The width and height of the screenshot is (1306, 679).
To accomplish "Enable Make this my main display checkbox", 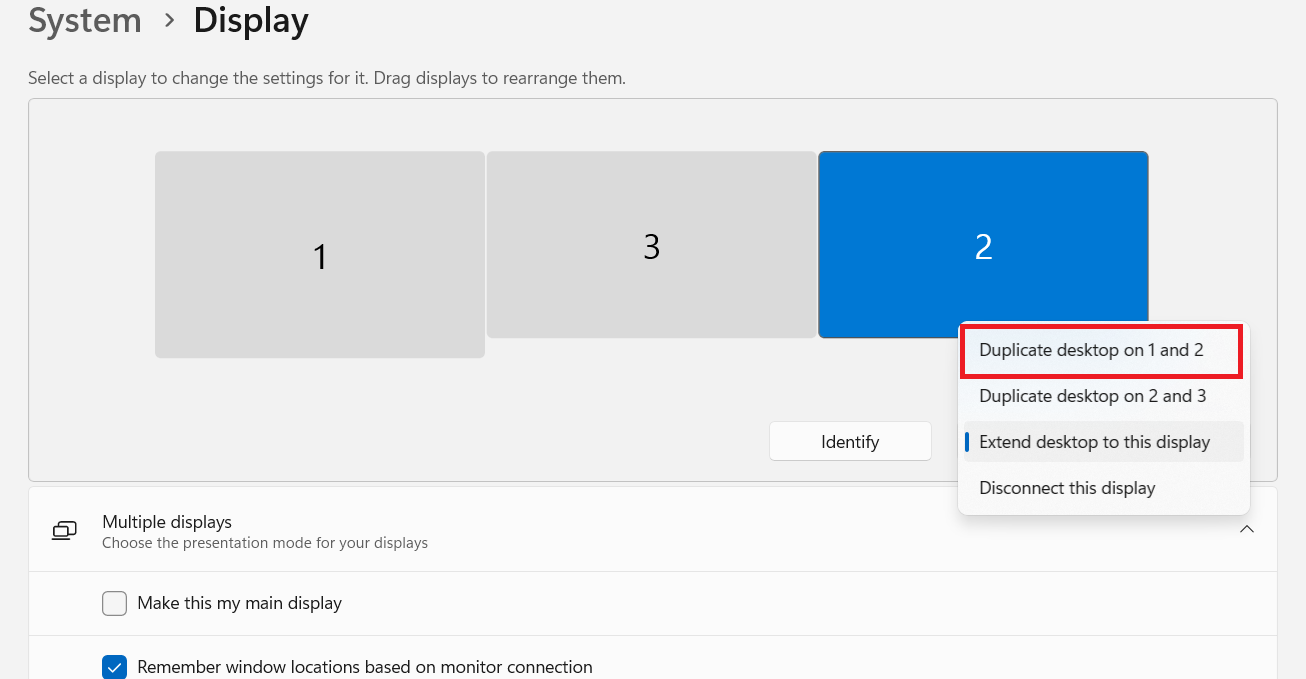I will 115,604.
